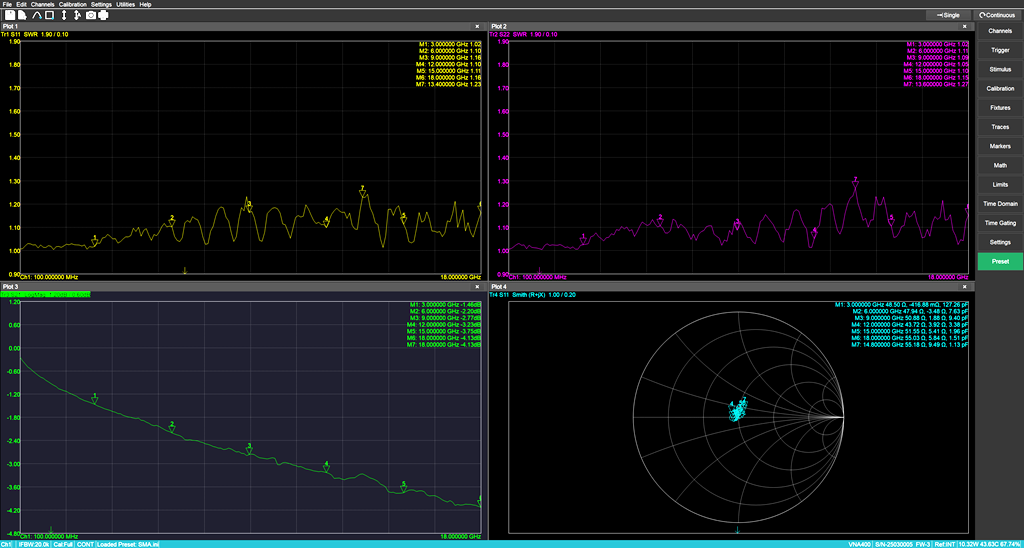Select marker 5 triangle in Plot 3
This screenshot has height=548, width=1024.
coord(404,487)
